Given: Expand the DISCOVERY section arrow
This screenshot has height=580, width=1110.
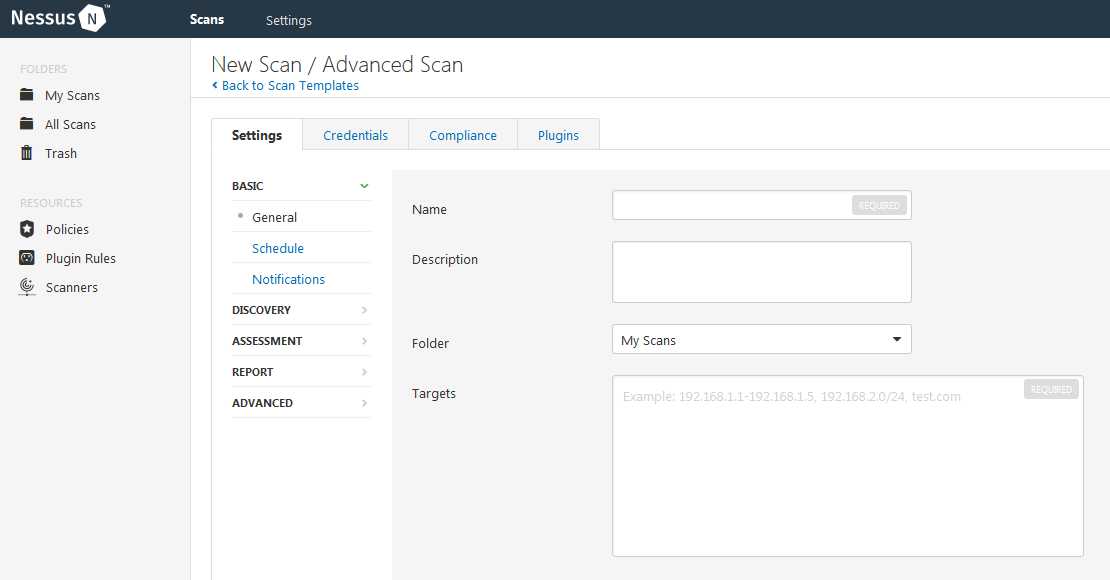Looking at the screenshot, I should (x=364, y=309).
